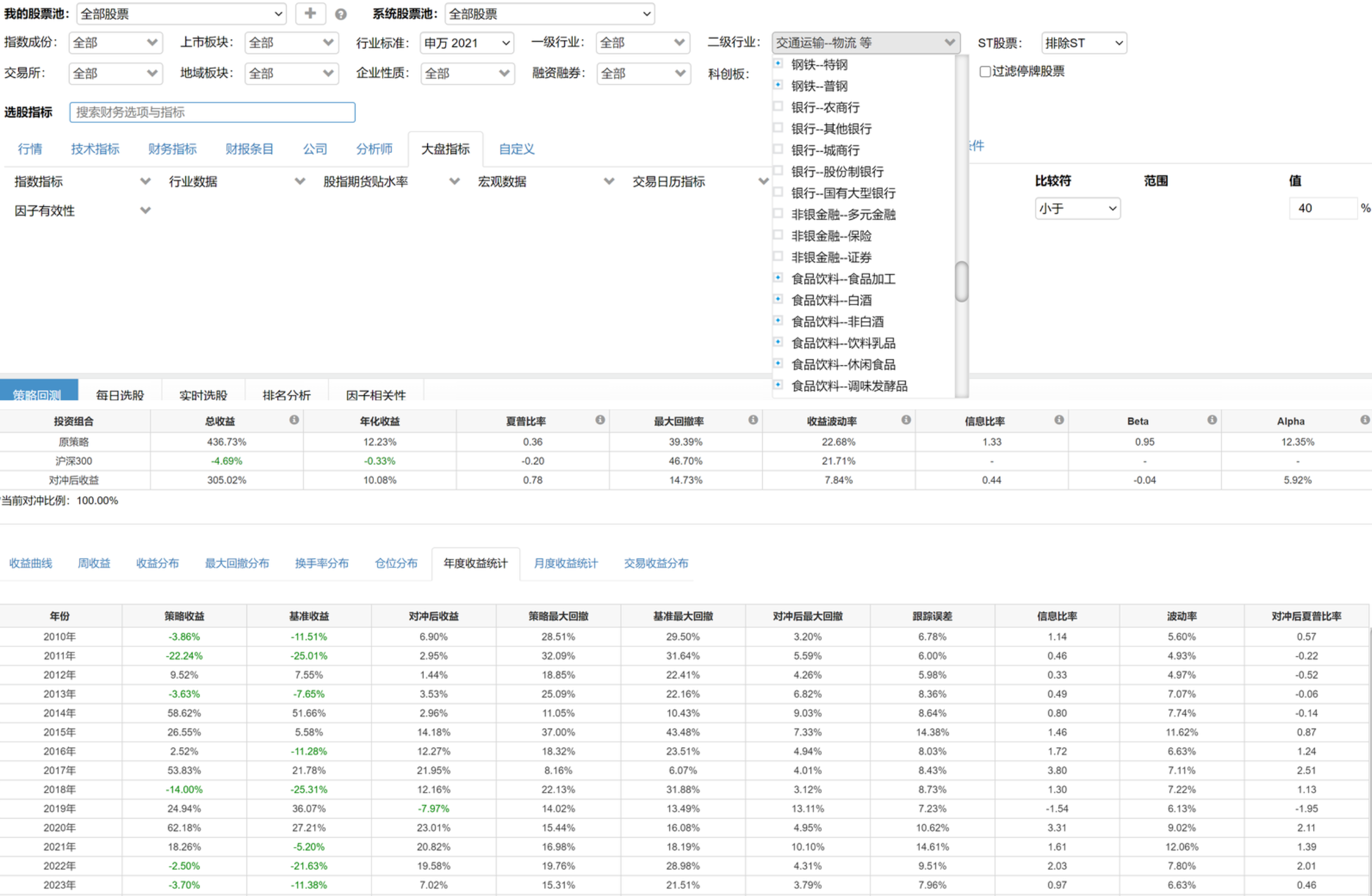The image size is (1372, 896).
Task: Open the 二级行业 dropdown
Action: click(x=865, y=43)
